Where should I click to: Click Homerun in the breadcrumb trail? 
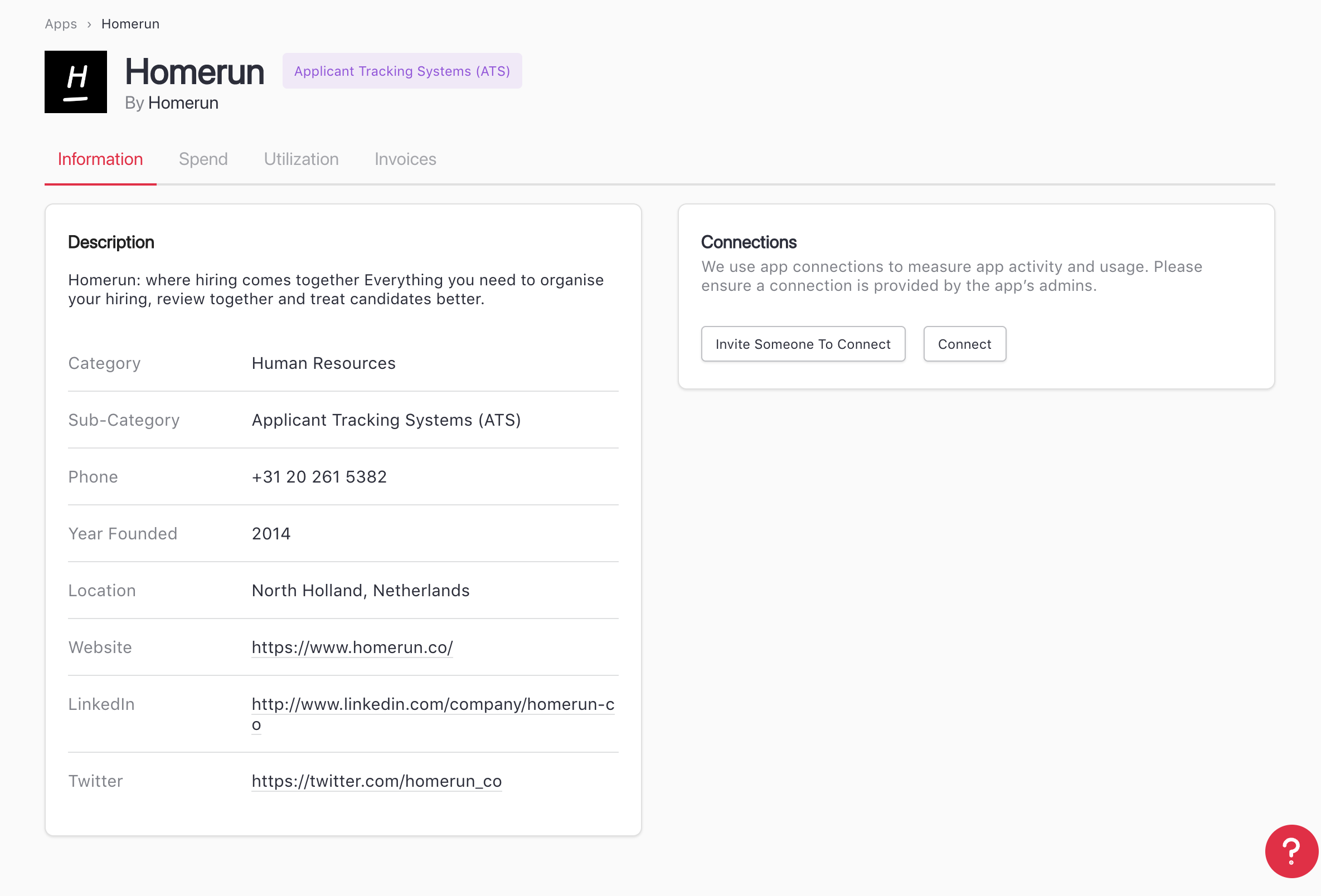[130, 24]
